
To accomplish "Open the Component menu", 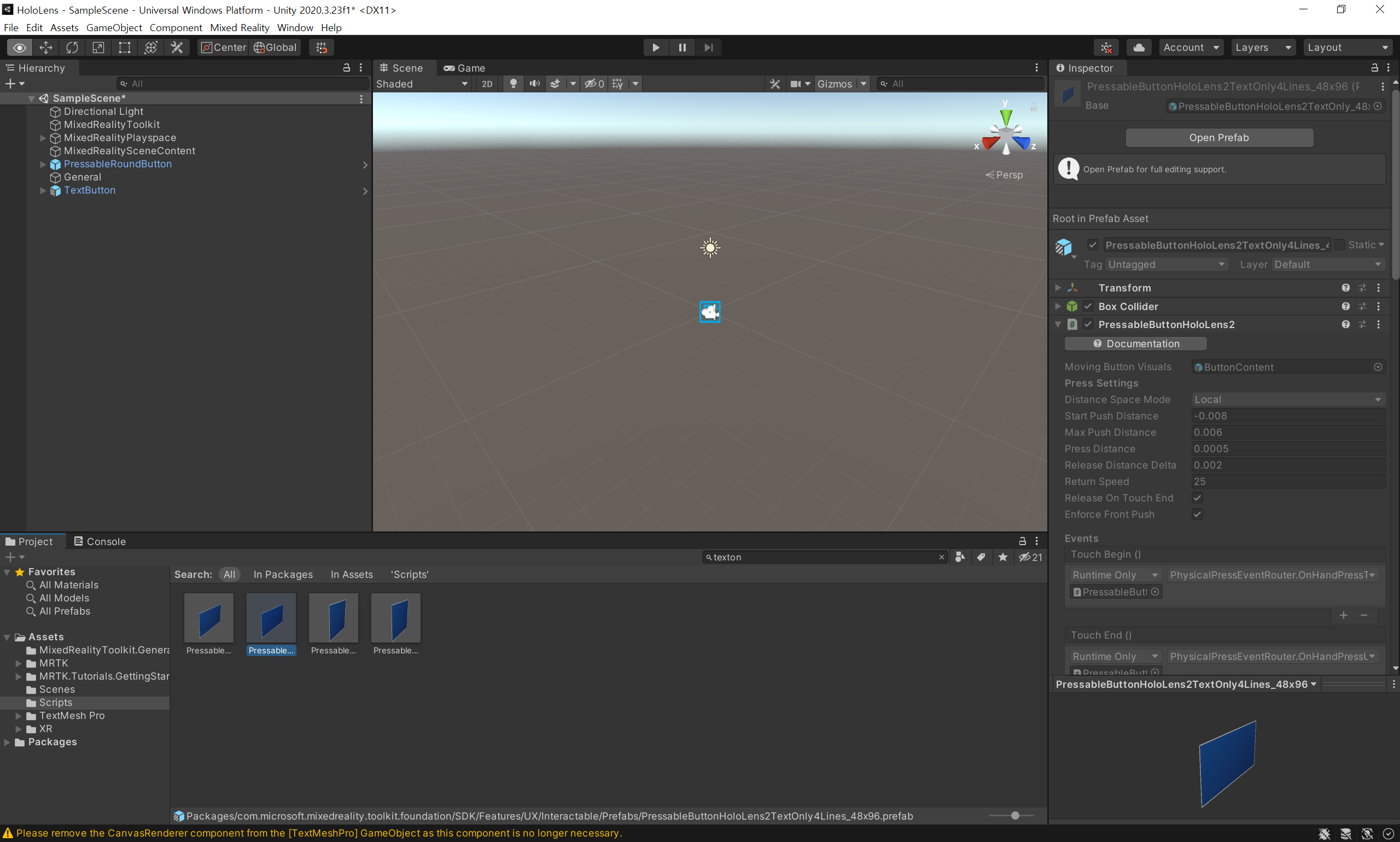I will (176, 27).
